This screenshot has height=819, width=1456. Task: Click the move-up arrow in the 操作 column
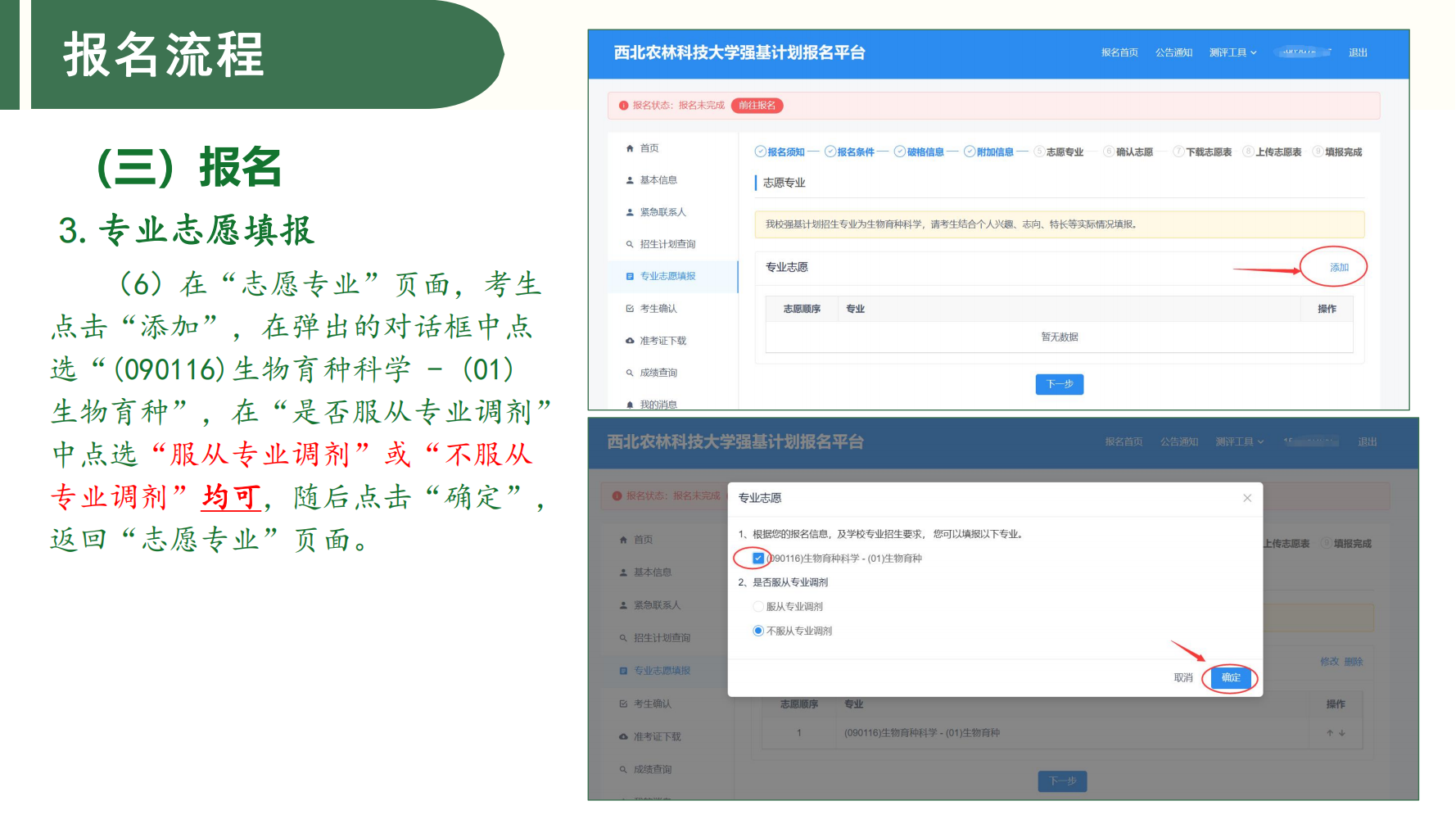(1330, 733)
